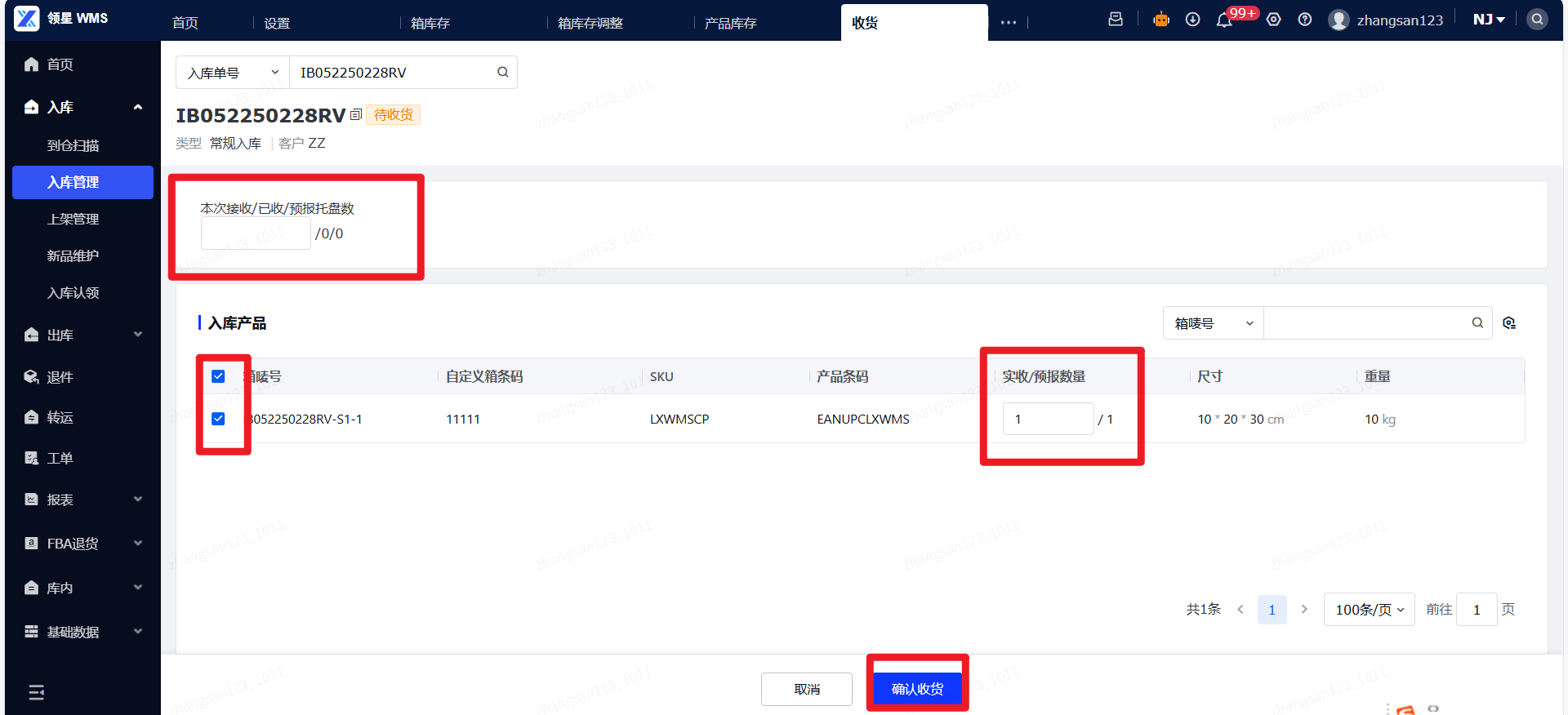Click page number 1 in pagination
Screen dimensions: 1568x715
[1272, 610]
